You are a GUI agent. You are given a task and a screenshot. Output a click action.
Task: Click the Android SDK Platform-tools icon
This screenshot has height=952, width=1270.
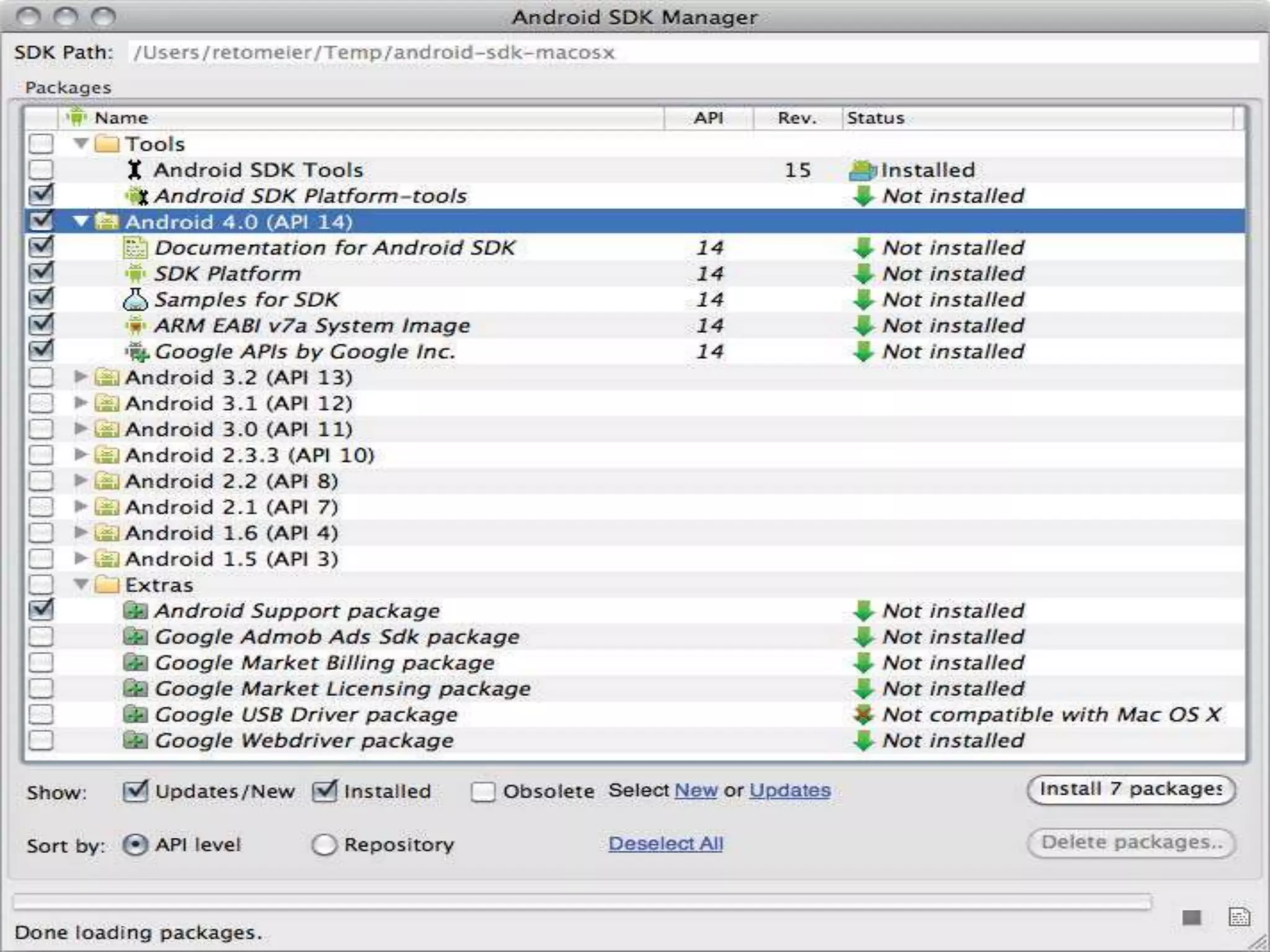[136, 196]
